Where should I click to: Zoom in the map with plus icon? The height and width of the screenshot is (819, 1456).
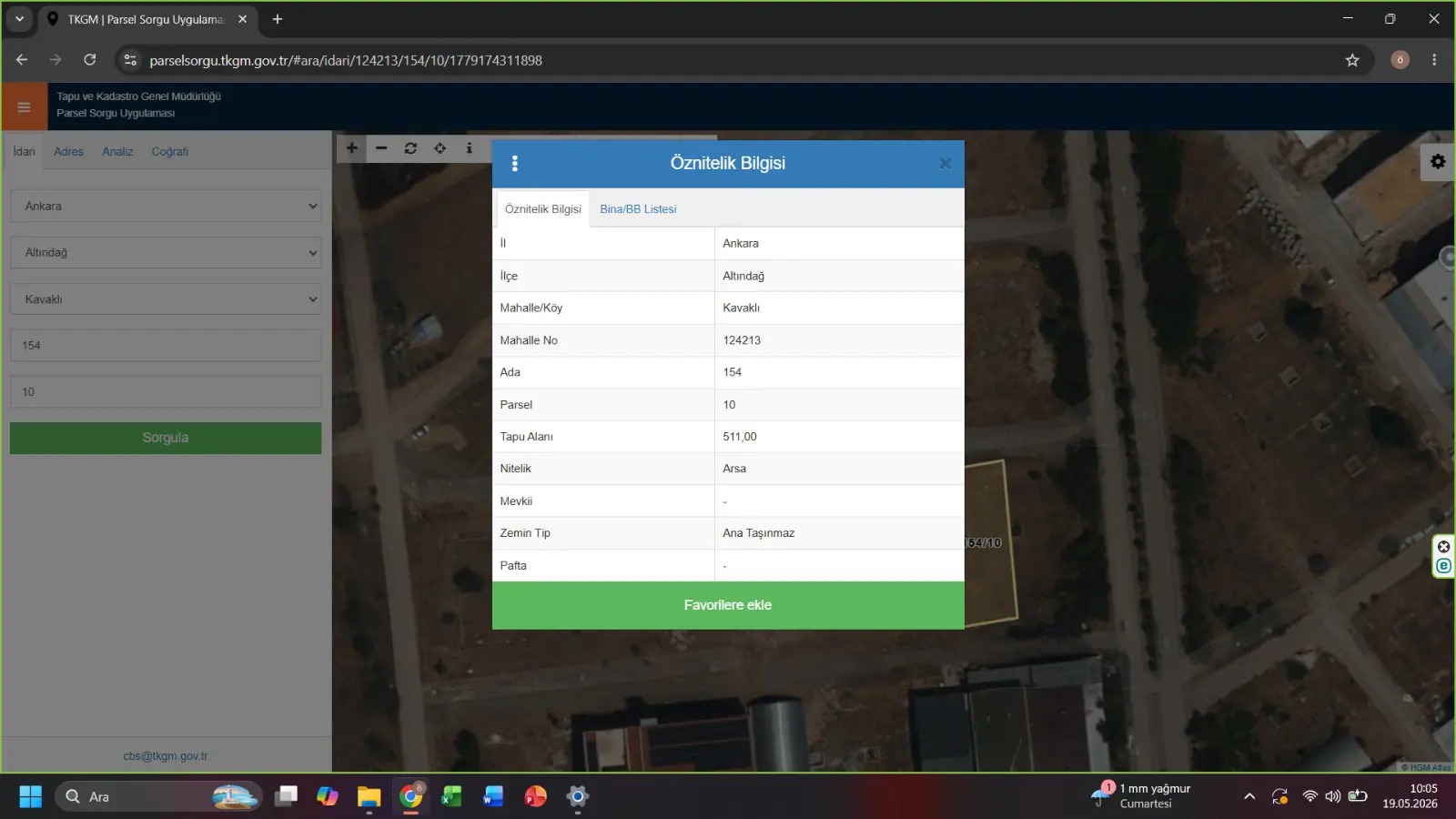point(352,148)
